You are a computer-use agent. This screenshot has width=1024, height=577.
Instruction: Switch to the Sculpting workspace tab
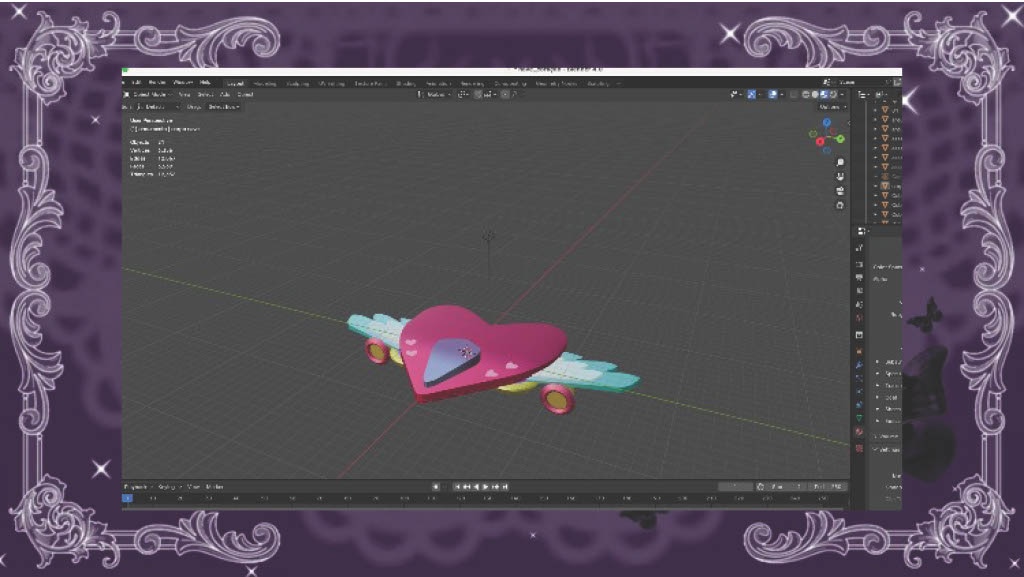tap(298, 84)
